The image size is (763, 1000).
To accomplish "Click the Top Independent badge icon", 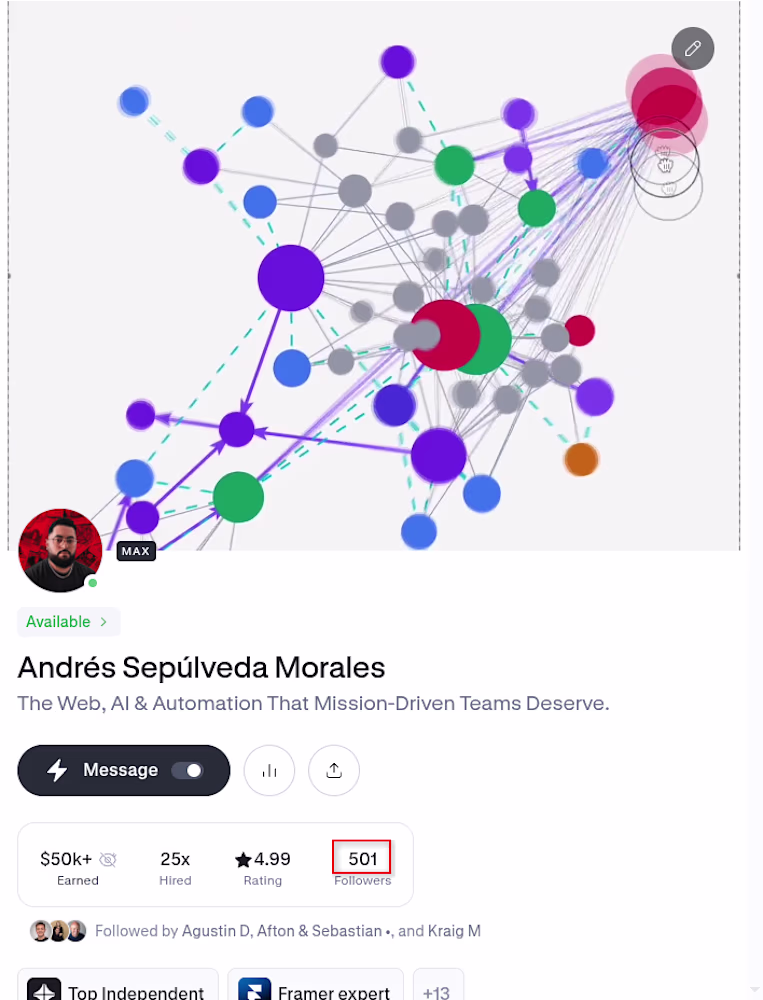I will click(44, 990).
